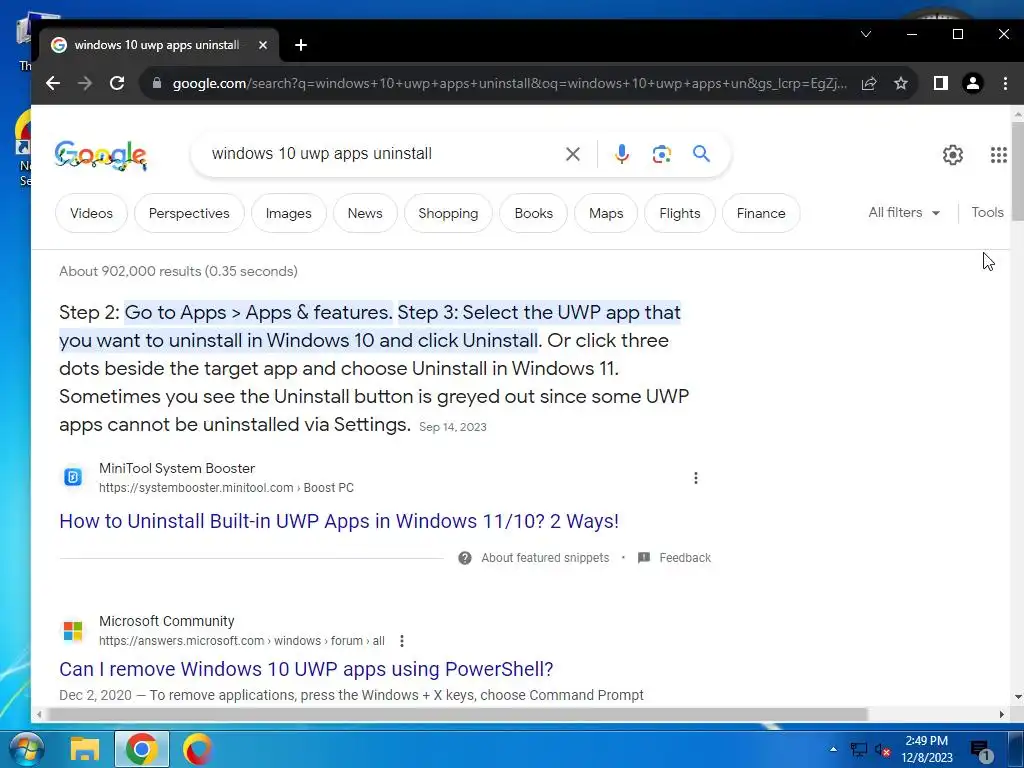This screenshot has width=1024, height=768.
Task: Close the 'windows 10 uwp apps uninstall' tab
Action: pyautogui.click(x=263, y=45)
